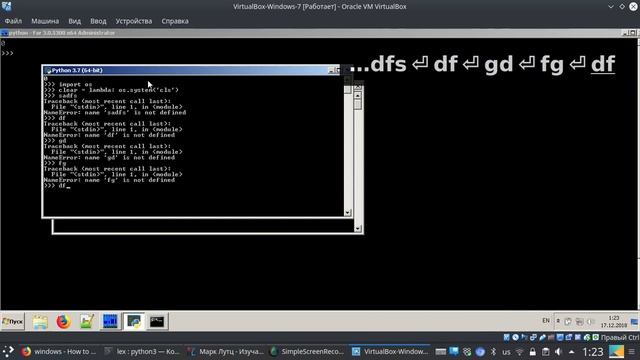This screenshot has width=640, height=360.
Task: Click the VirtualBox display status icon
Action: [x=560, y=337]
